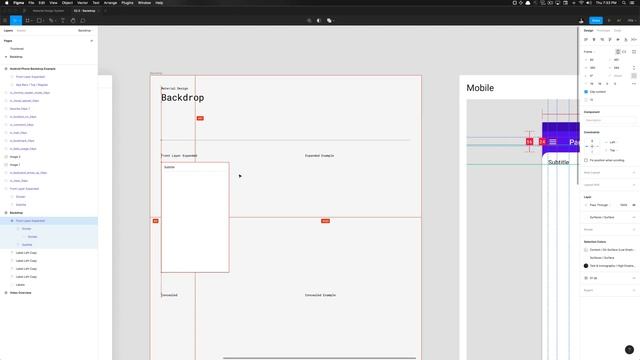
Task: Click the Align left icon
Action: (586, 40)
